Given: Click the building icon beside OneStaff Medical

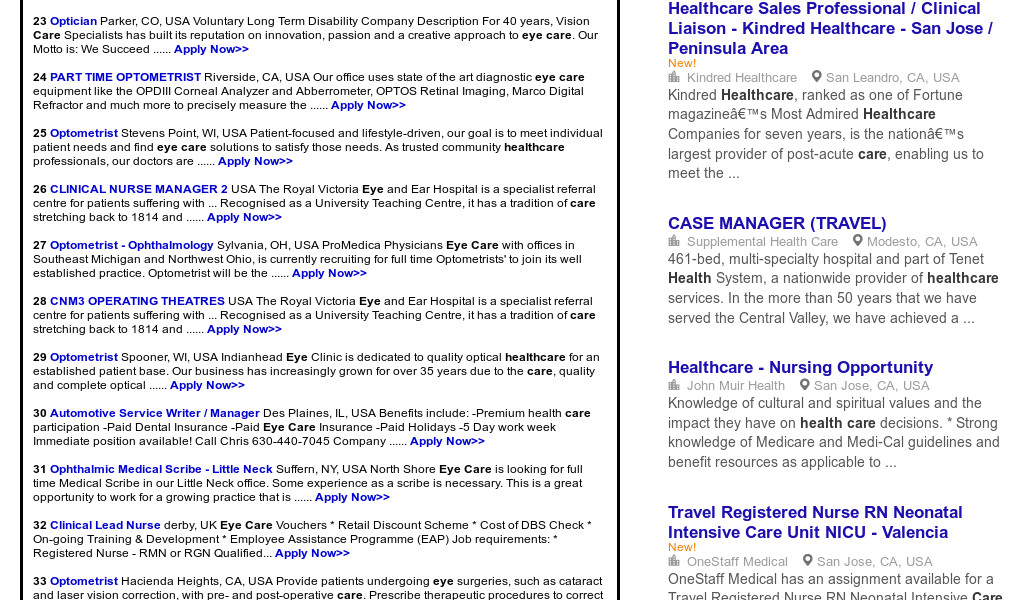Looking at the screenshot, I should [674, 561].
